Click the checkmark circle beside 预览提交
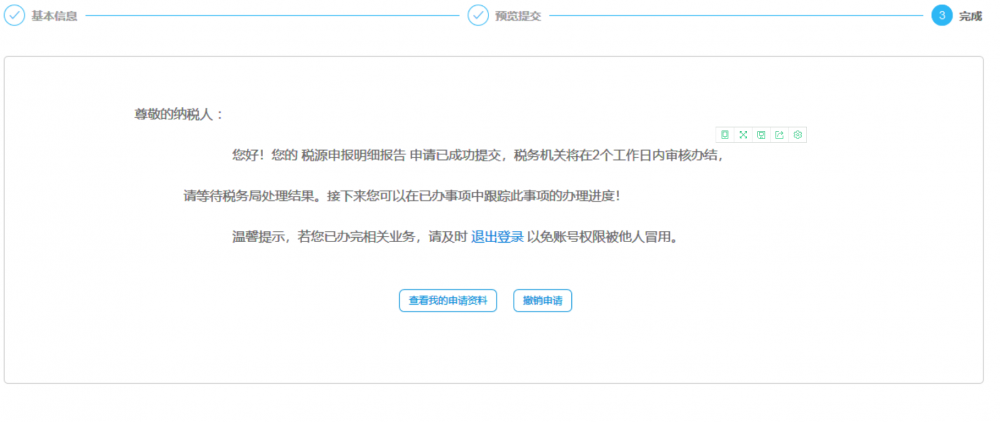This screenshot has width=1000, height=422. pyautogui.click(x=478, y=16)
